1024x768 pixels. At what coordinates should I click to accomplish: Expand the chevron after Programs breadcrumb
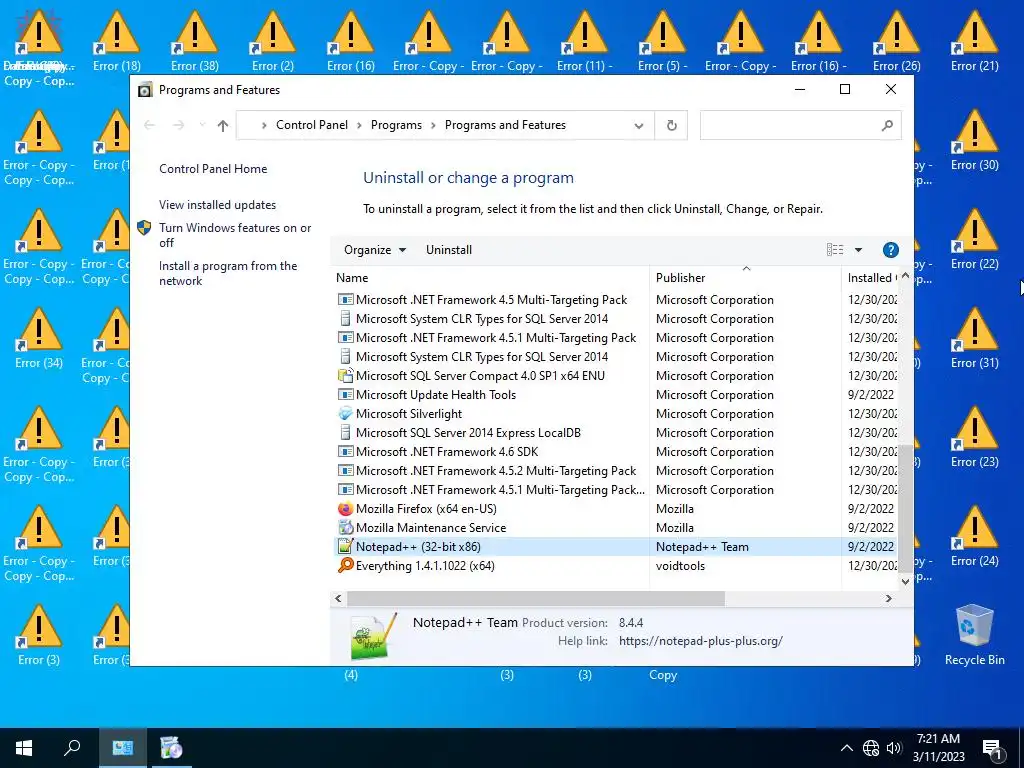click(x=433, y=125)
